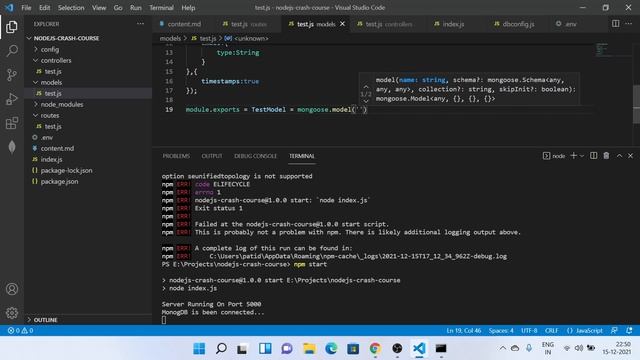This screenshot has height=360, width=640.
Task: Click the errors and warnings status indicator
Action: (x=20, y=331)
